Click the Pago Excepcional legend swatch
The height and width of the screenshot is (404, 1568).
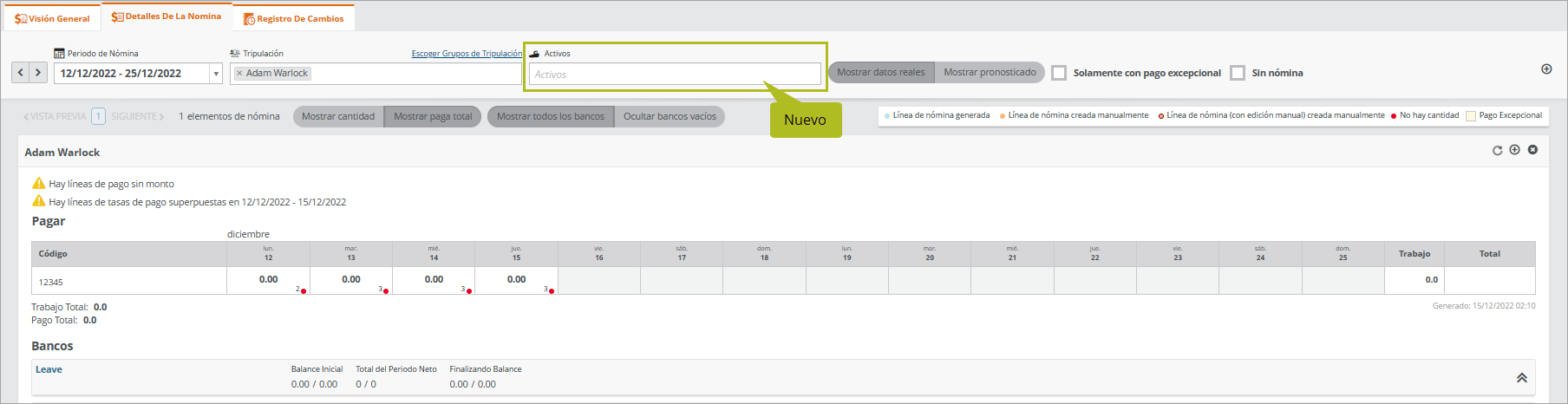click(1471, 116)
